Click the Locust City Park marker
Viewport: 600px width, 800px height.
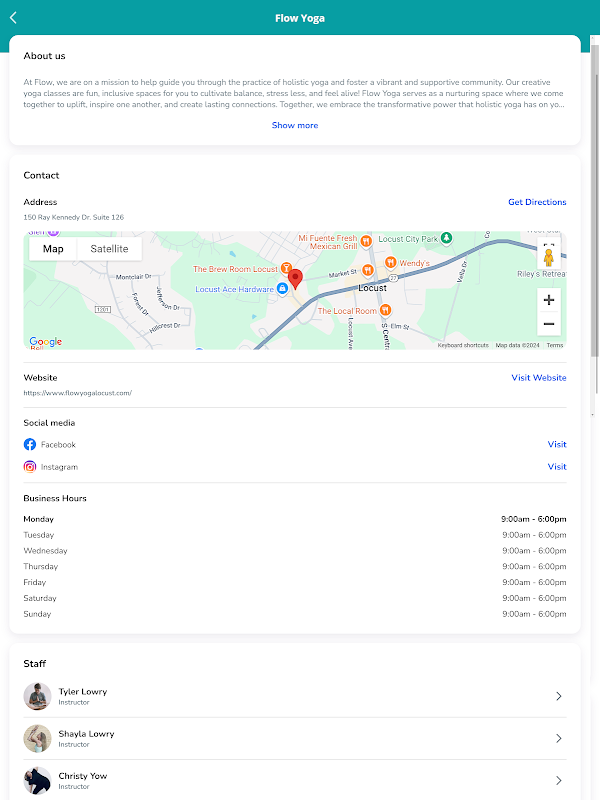coord(446,239)
